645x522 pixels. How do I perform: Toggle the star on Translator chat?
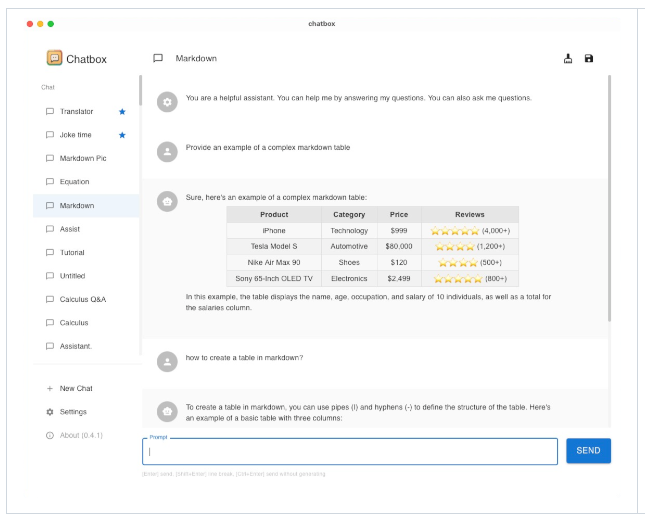click(122, 111)
